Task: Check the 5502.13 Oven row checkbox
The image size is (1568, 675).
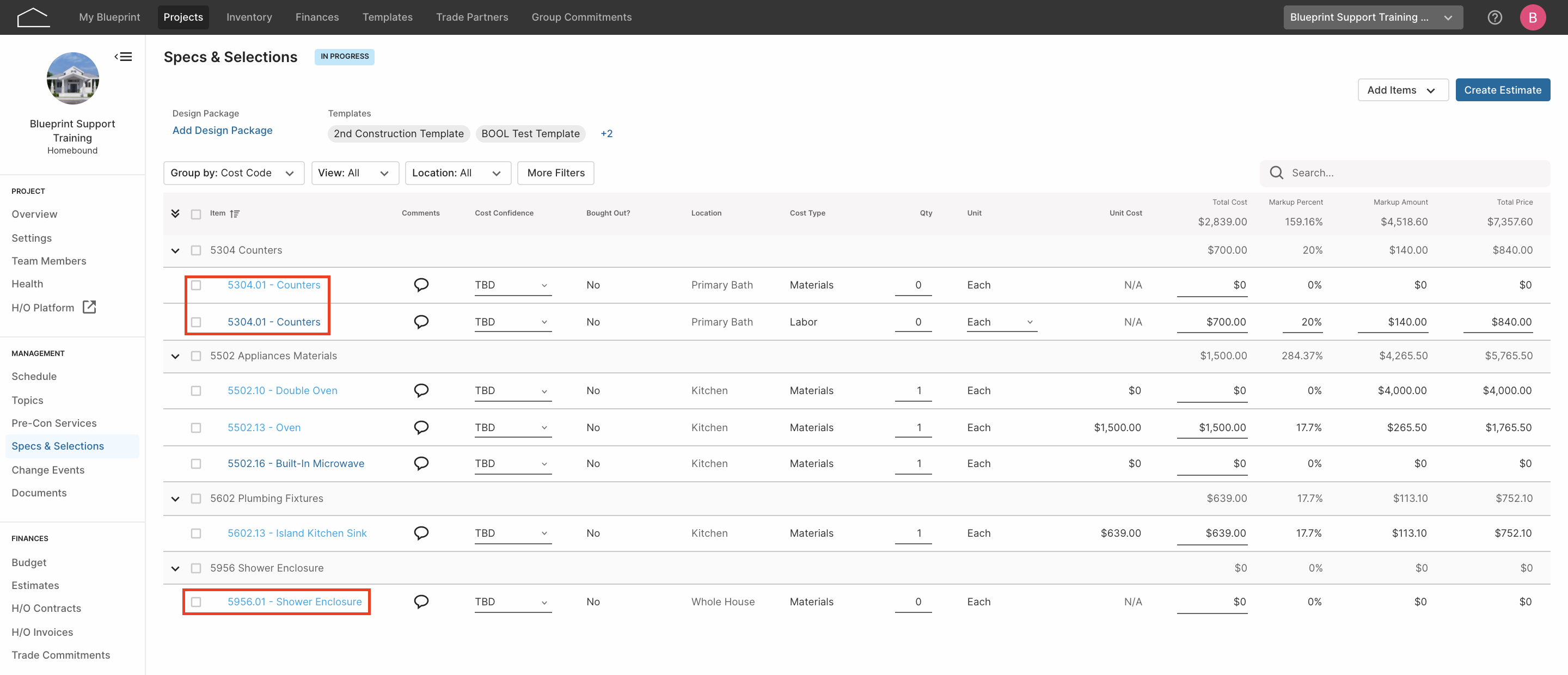Action: click(x=196, y=428)
